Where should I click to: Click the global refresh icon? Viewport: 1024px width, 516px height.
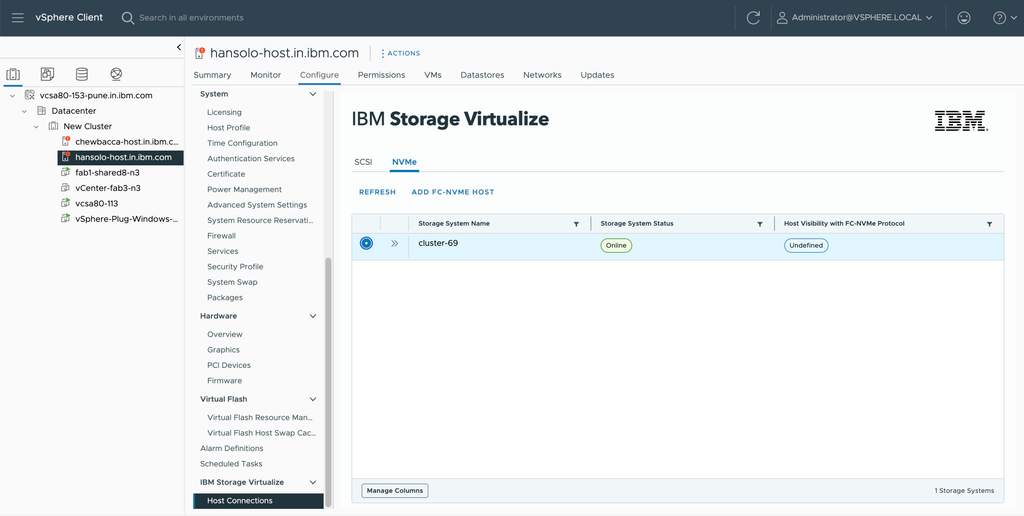point(753,18)
